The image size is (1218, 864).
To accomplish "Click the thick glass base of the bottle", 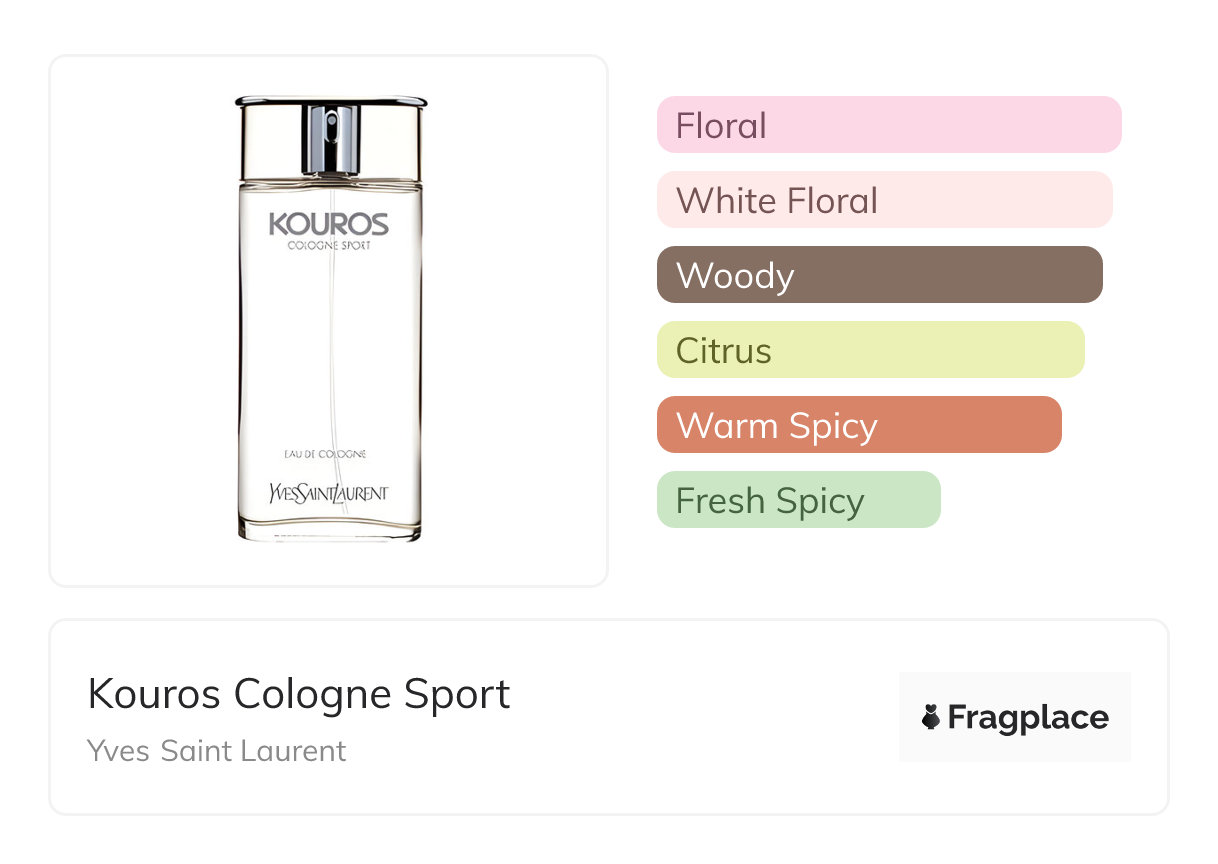I will (x=329, y=530).
